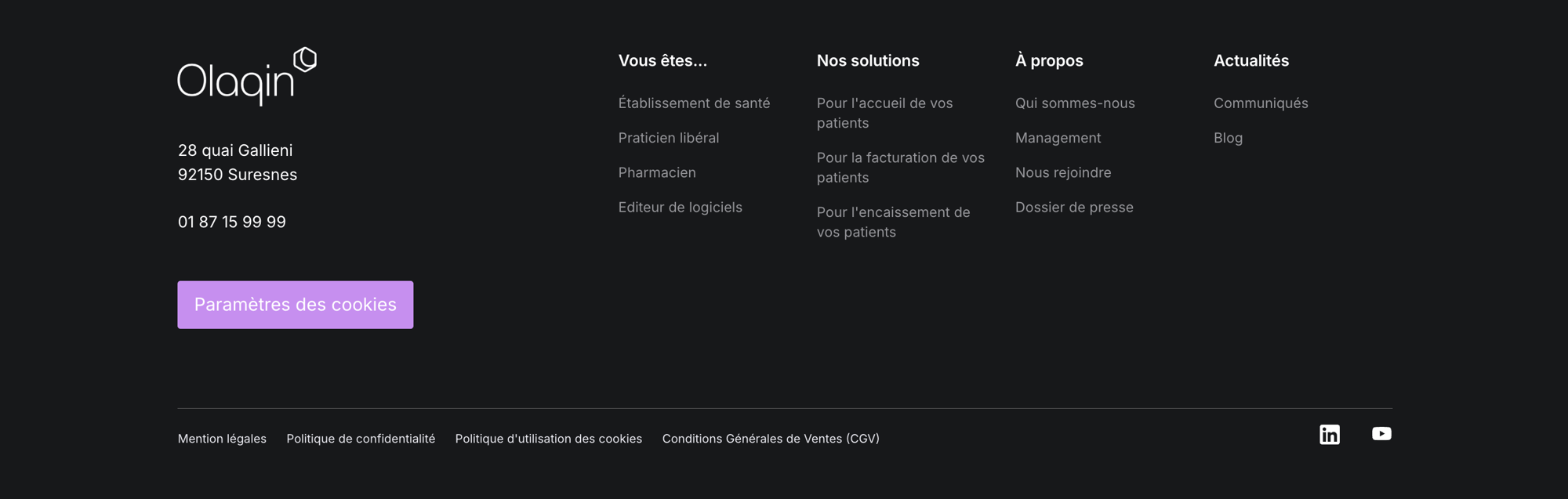Open the Mention légales link
Image resolution: width=1568 pixels, height=499 pixels.
(222, 439)
